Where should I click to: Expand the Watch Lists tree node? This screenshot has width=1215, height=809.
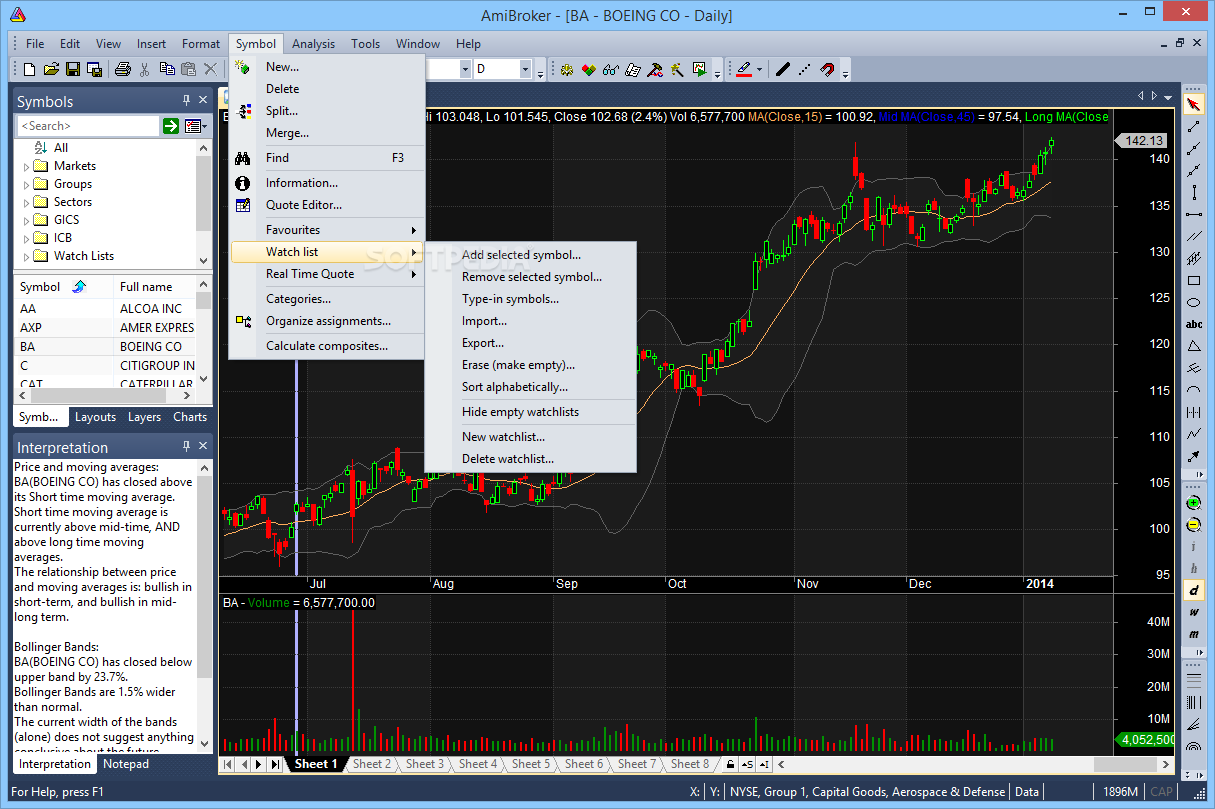pyautogui.click(x=27, y=256)
